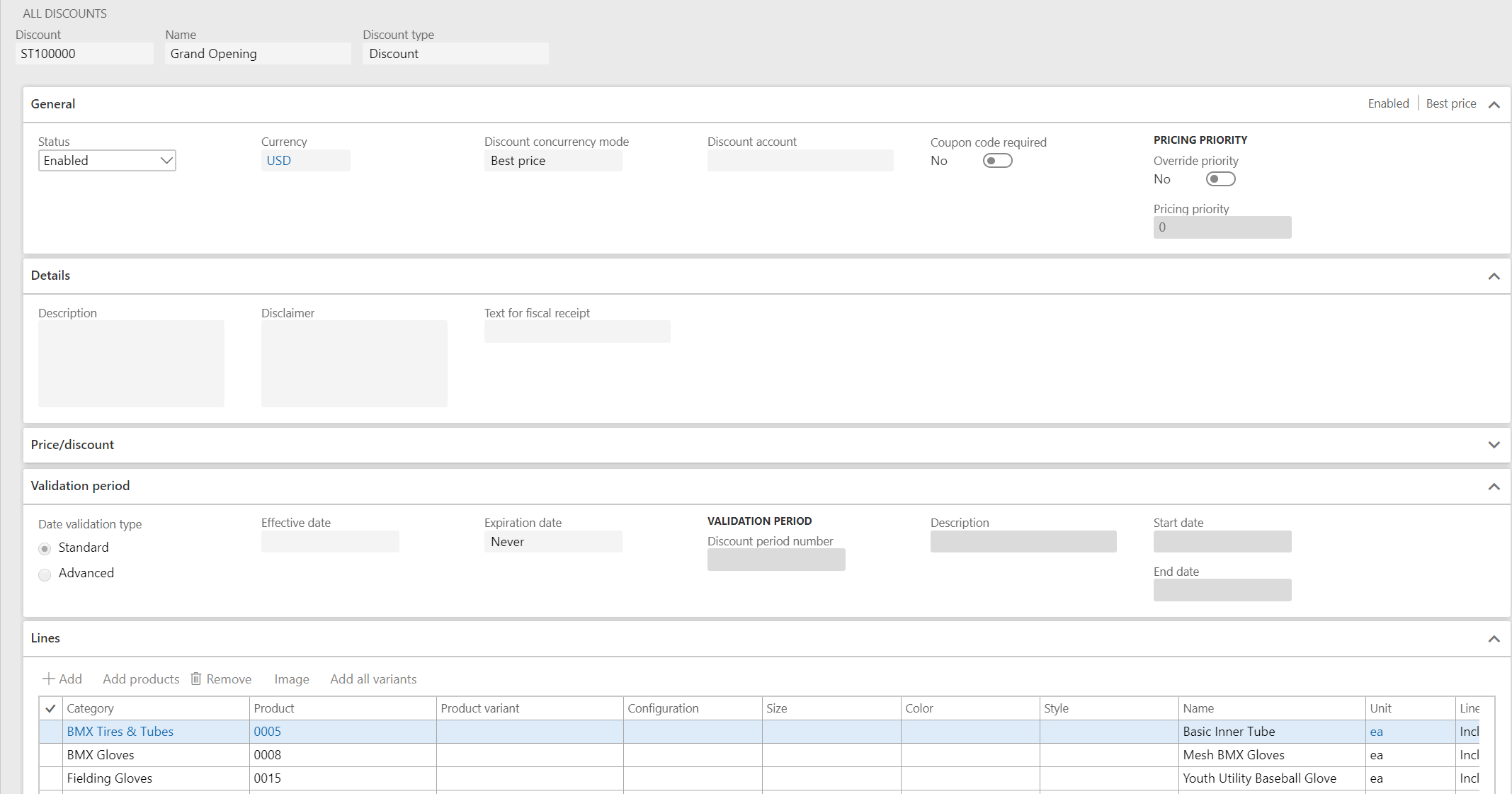Viewport: 1512px width, 794px height.
Task: Collapse the Details section header
Action: pyautogui.click(x=1494, y=275)
